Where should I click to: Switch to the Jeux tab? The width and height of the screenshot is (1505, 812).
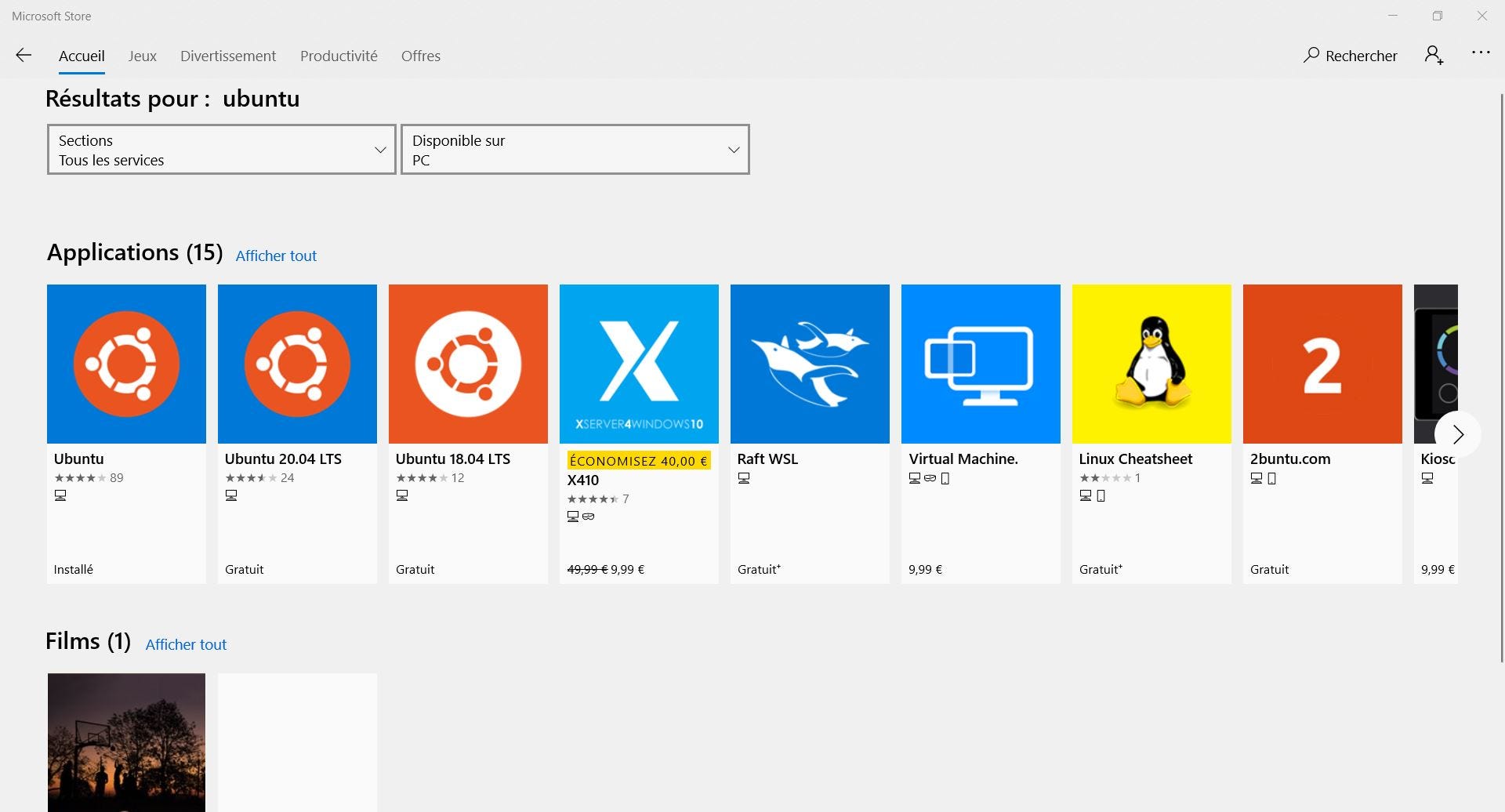click(x=143, y=56)
